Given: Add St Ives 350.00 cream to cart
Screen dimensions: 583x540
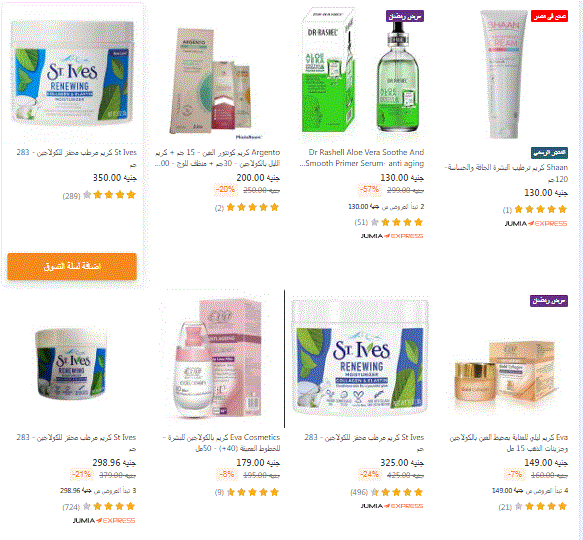Looking at the screenshot, I should 72,266.
